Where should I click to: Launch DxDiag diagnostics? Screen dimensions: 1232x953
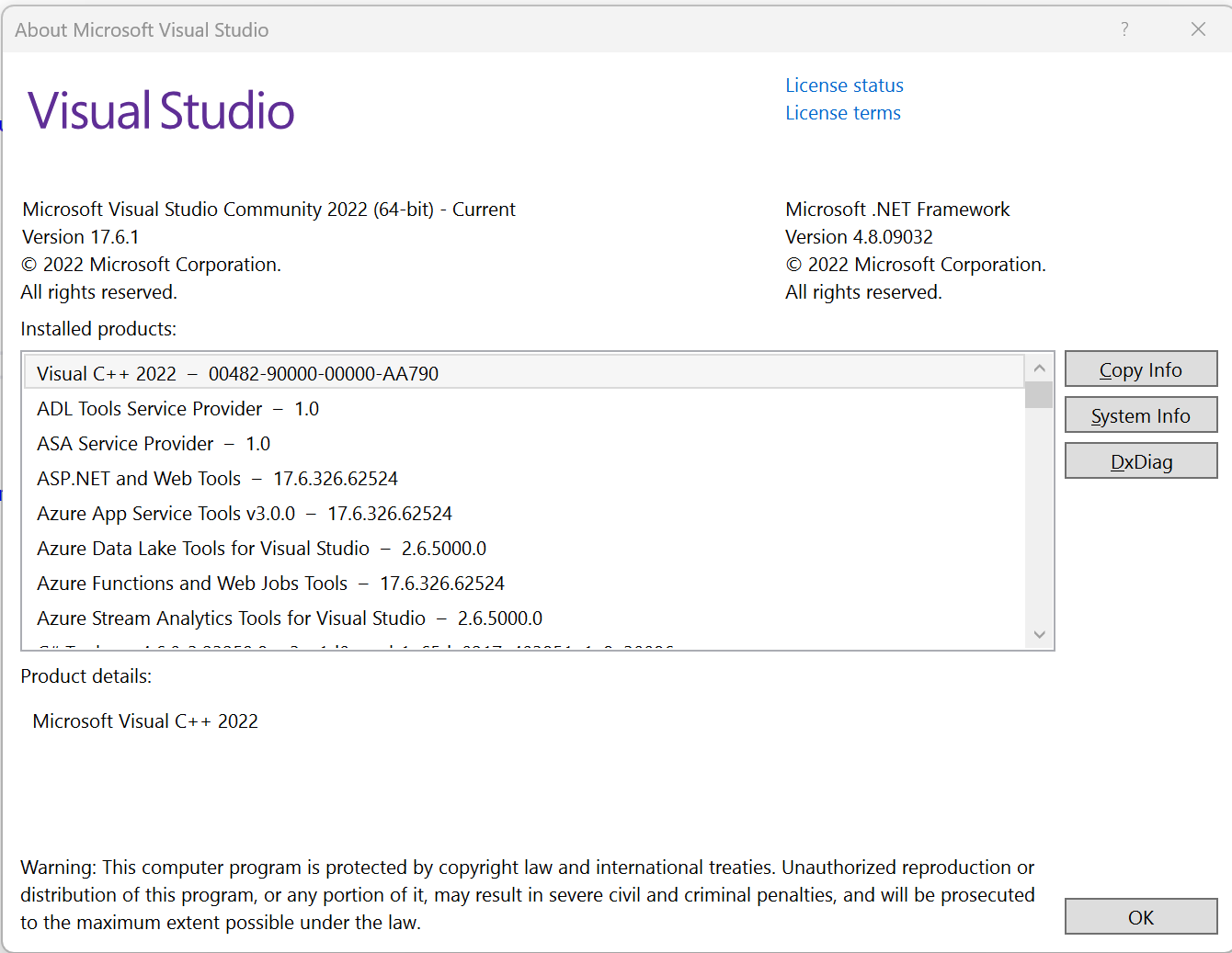(1140, 460)
